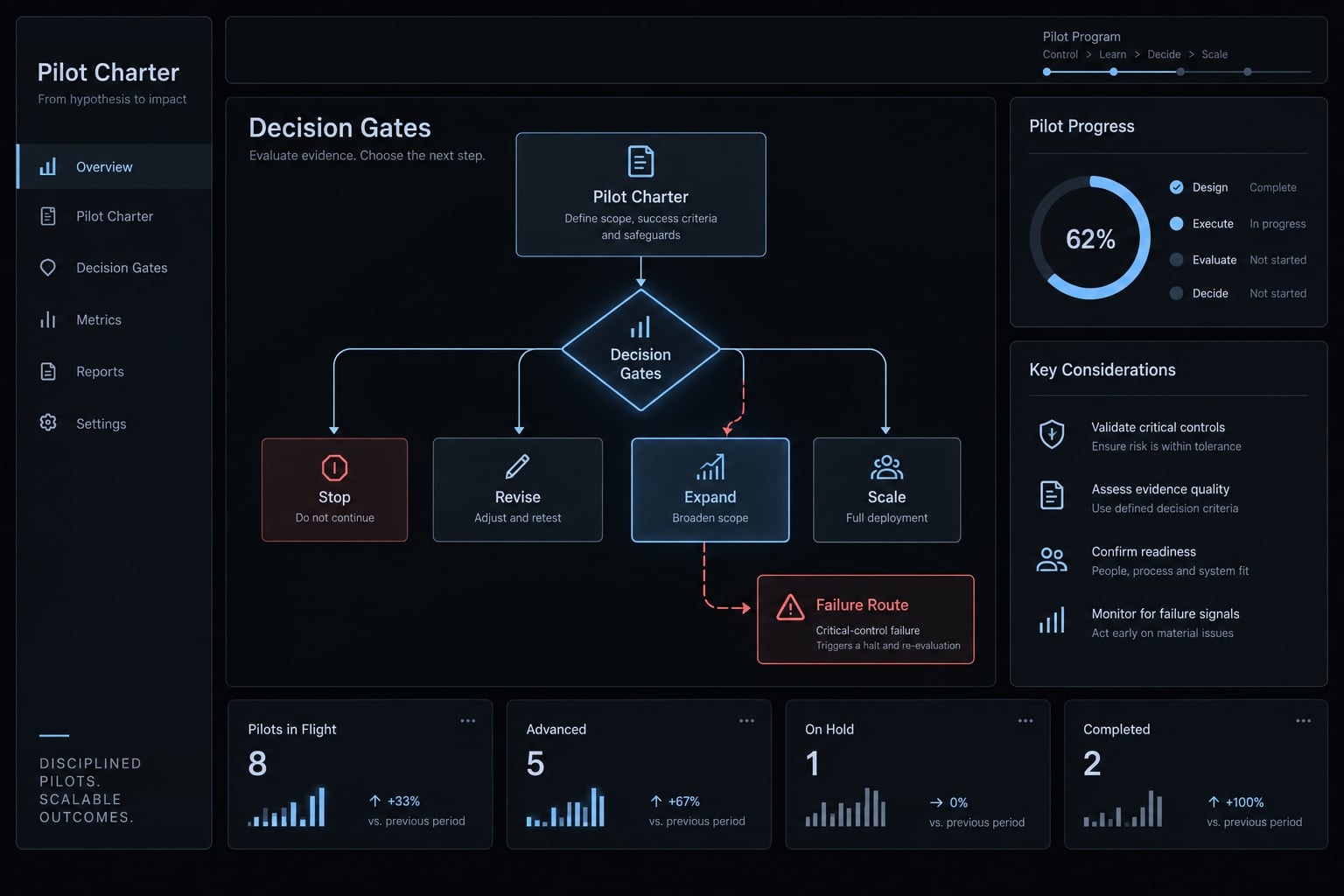Click the shield icon for Validate critical controls
The image size is (1344, 896).
pos(1052,434)
